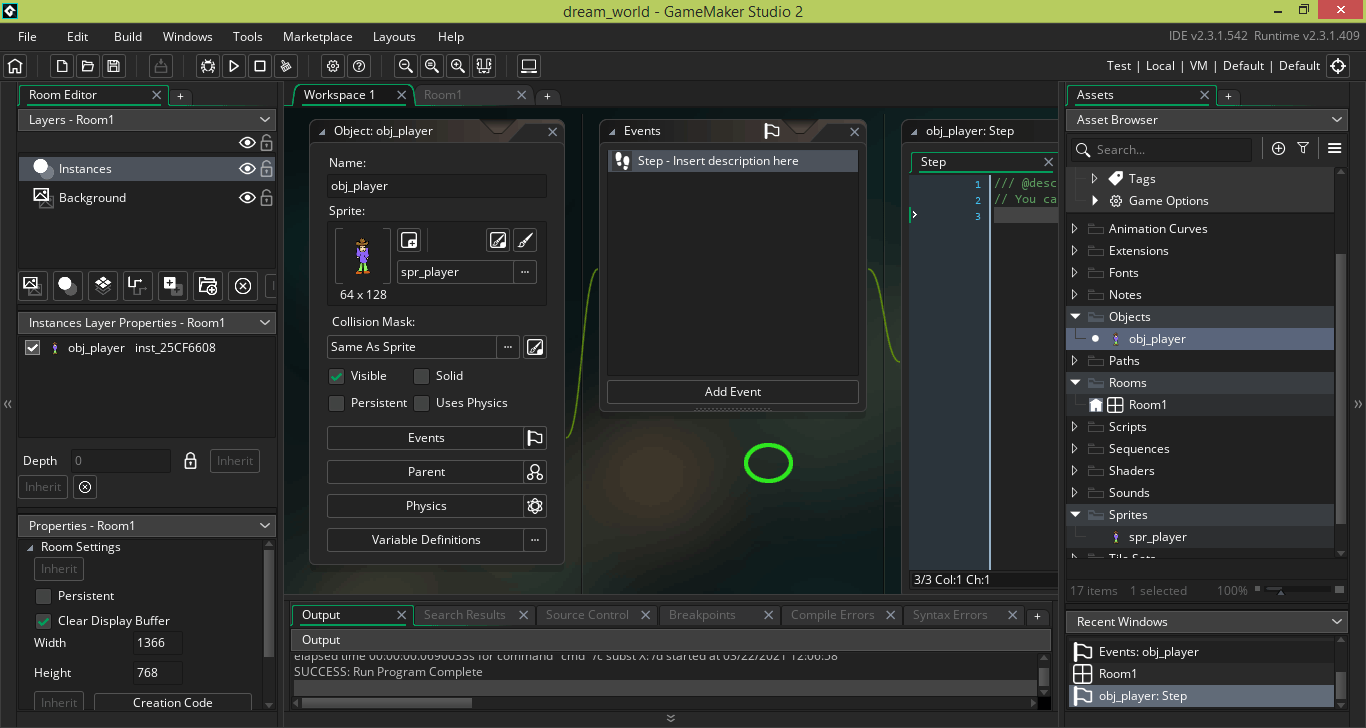Open the Layouts menu
This screenshot has height=728, width=1366.
pyautogui.click(x=394, y=37)
